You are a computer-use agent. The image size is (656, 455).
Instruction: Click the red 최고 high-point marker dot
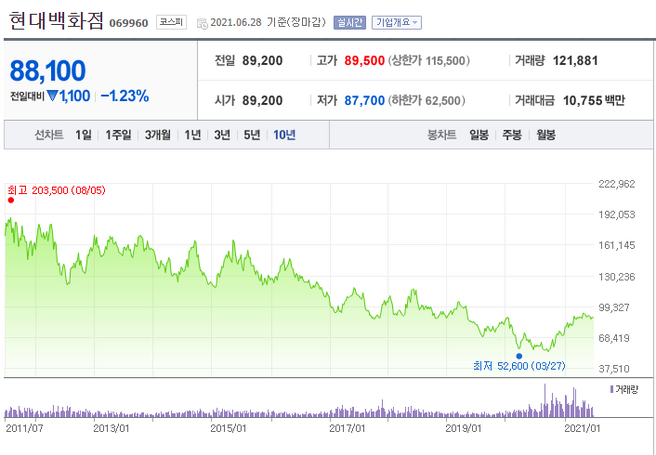point(11,200)
